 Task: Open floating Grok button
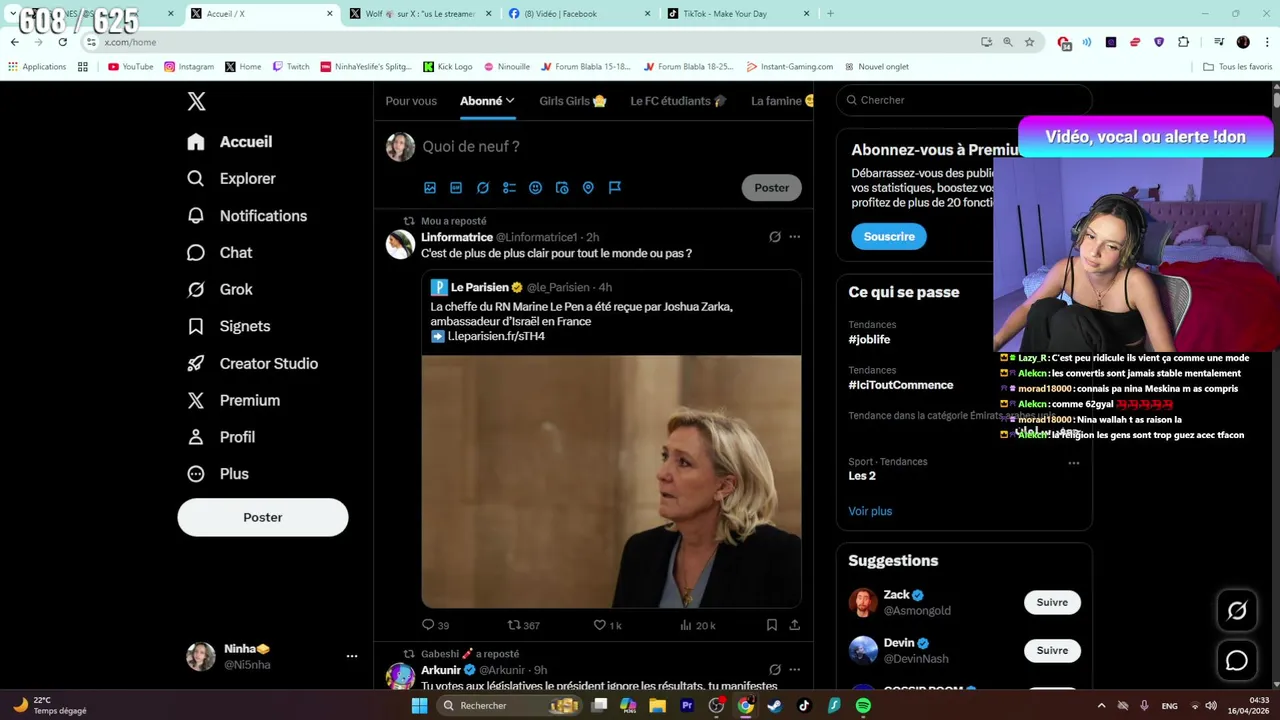coord(1237,611)
